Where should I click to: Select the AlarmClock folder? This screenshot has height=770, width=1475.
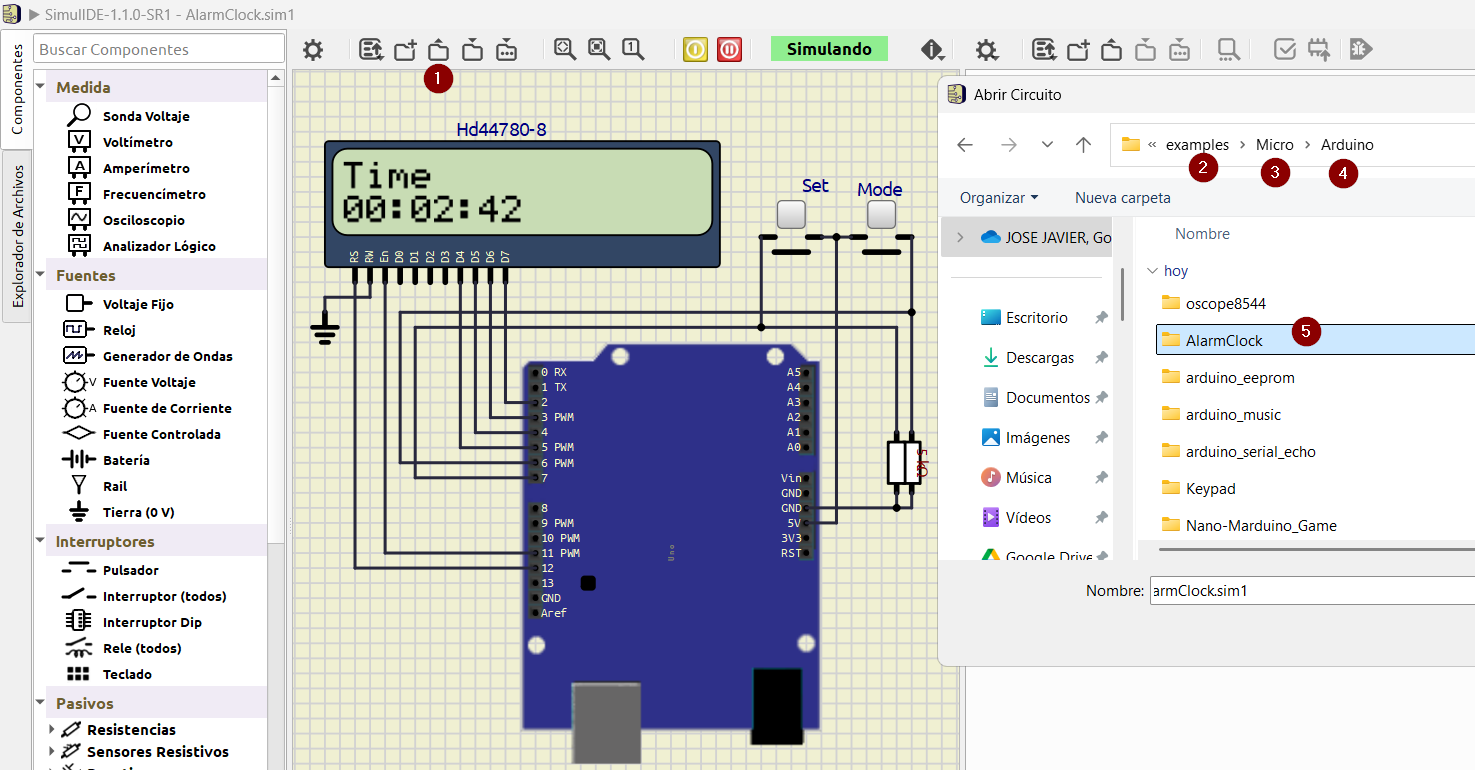1315,340
